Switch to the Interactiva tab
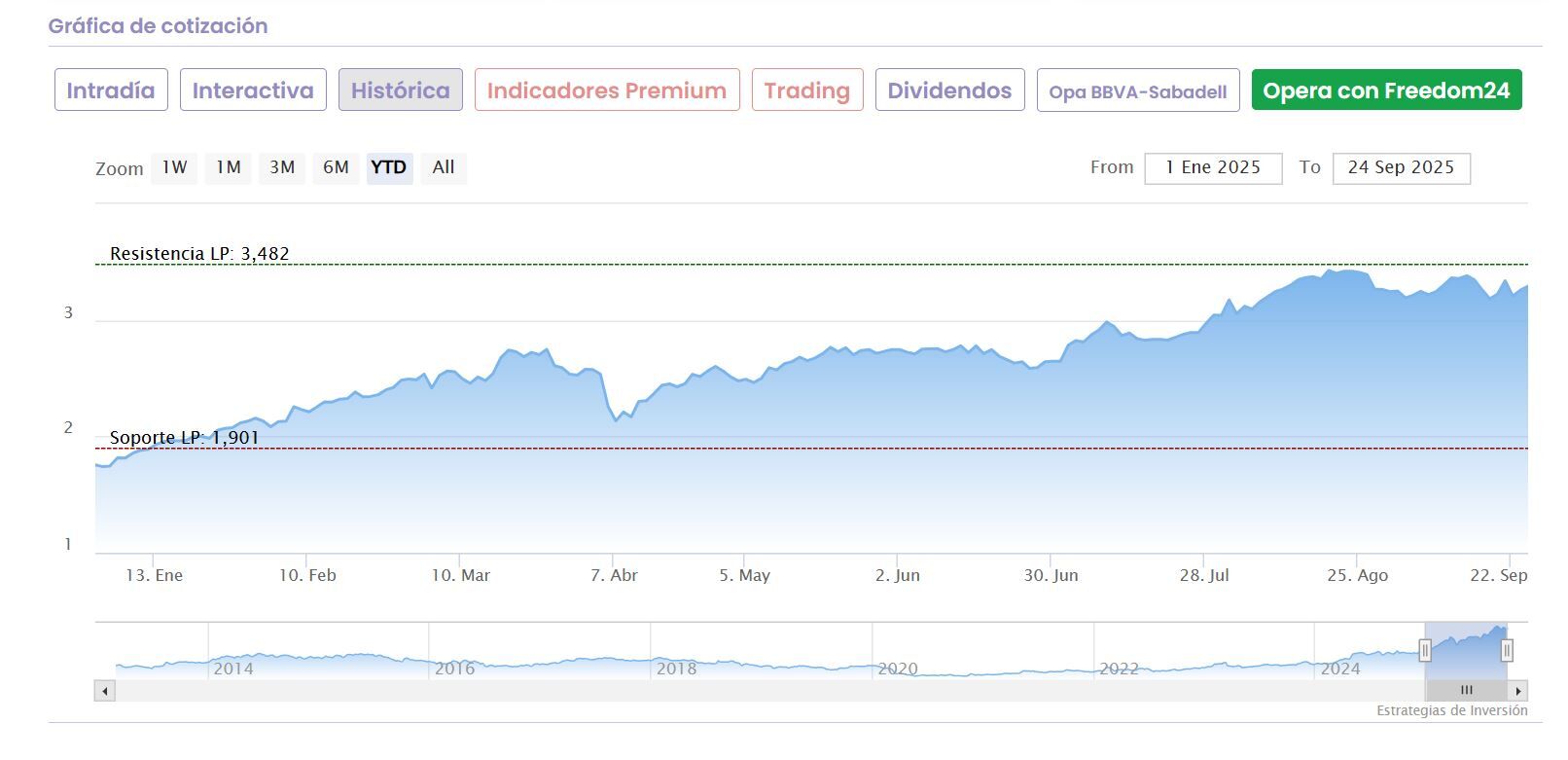1568x760 pixels. pyautogui.click(x=253, y=90)
